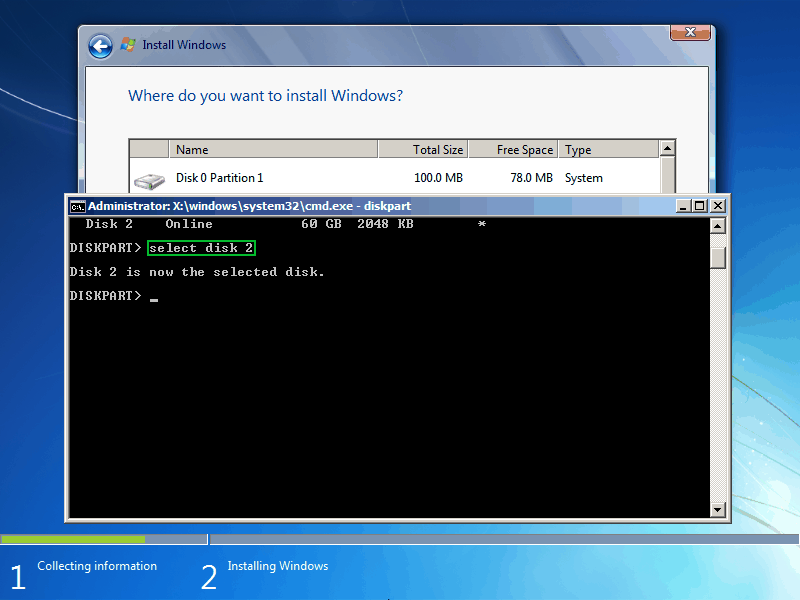
Task: Click the DISKPART prompt cursor line
Action: (114, 296)
